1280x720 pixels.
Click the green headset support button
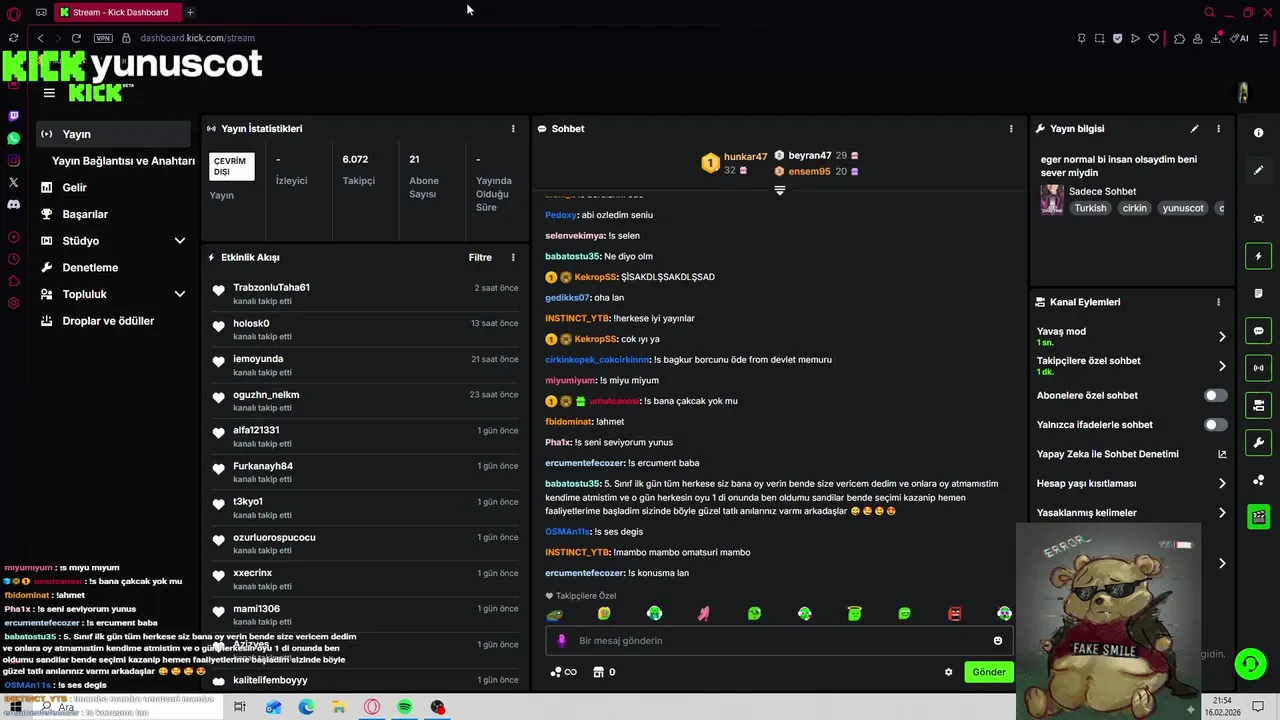tap(1249, 663)
